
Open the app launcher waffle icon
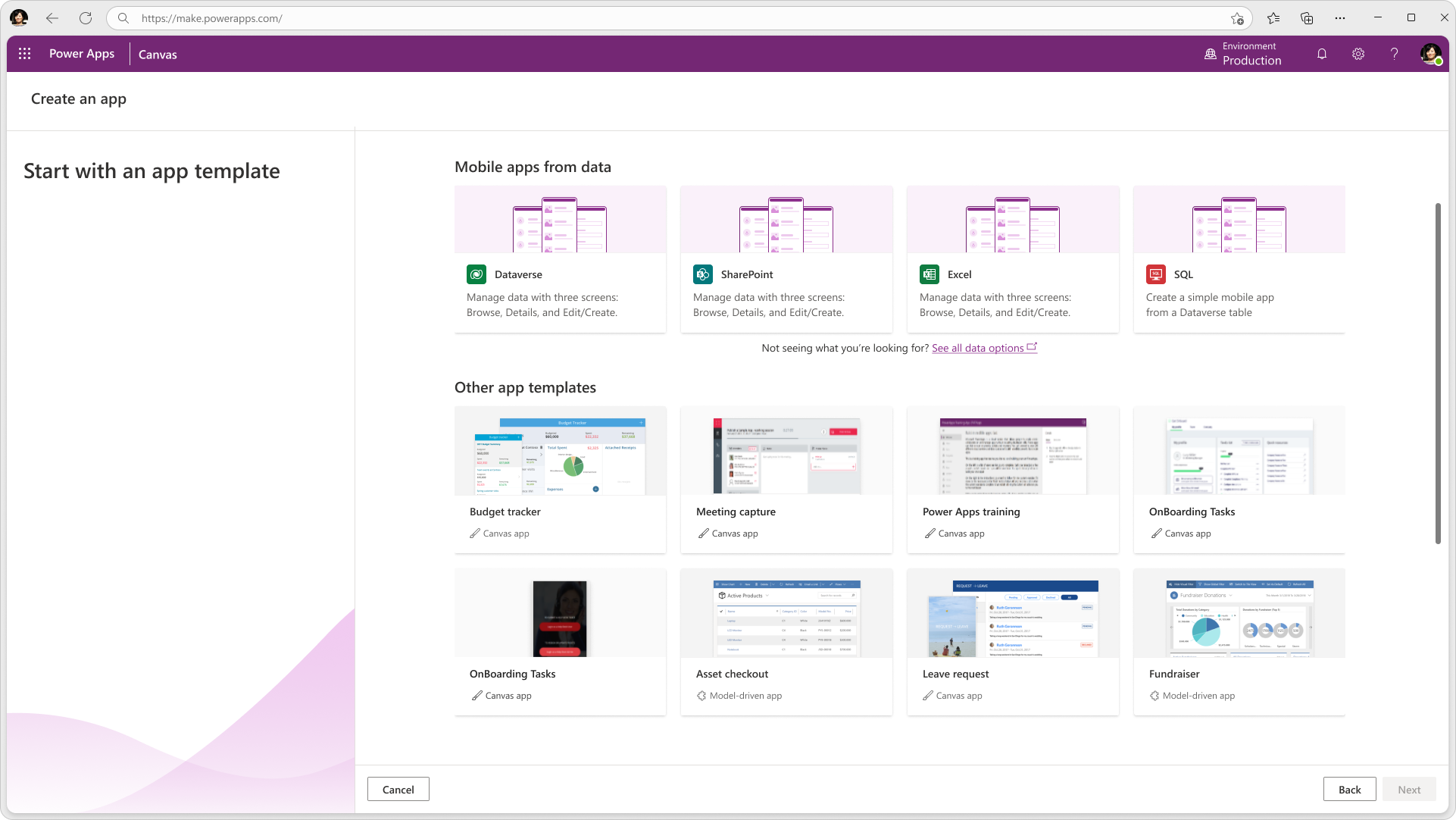tap(24, 54)
